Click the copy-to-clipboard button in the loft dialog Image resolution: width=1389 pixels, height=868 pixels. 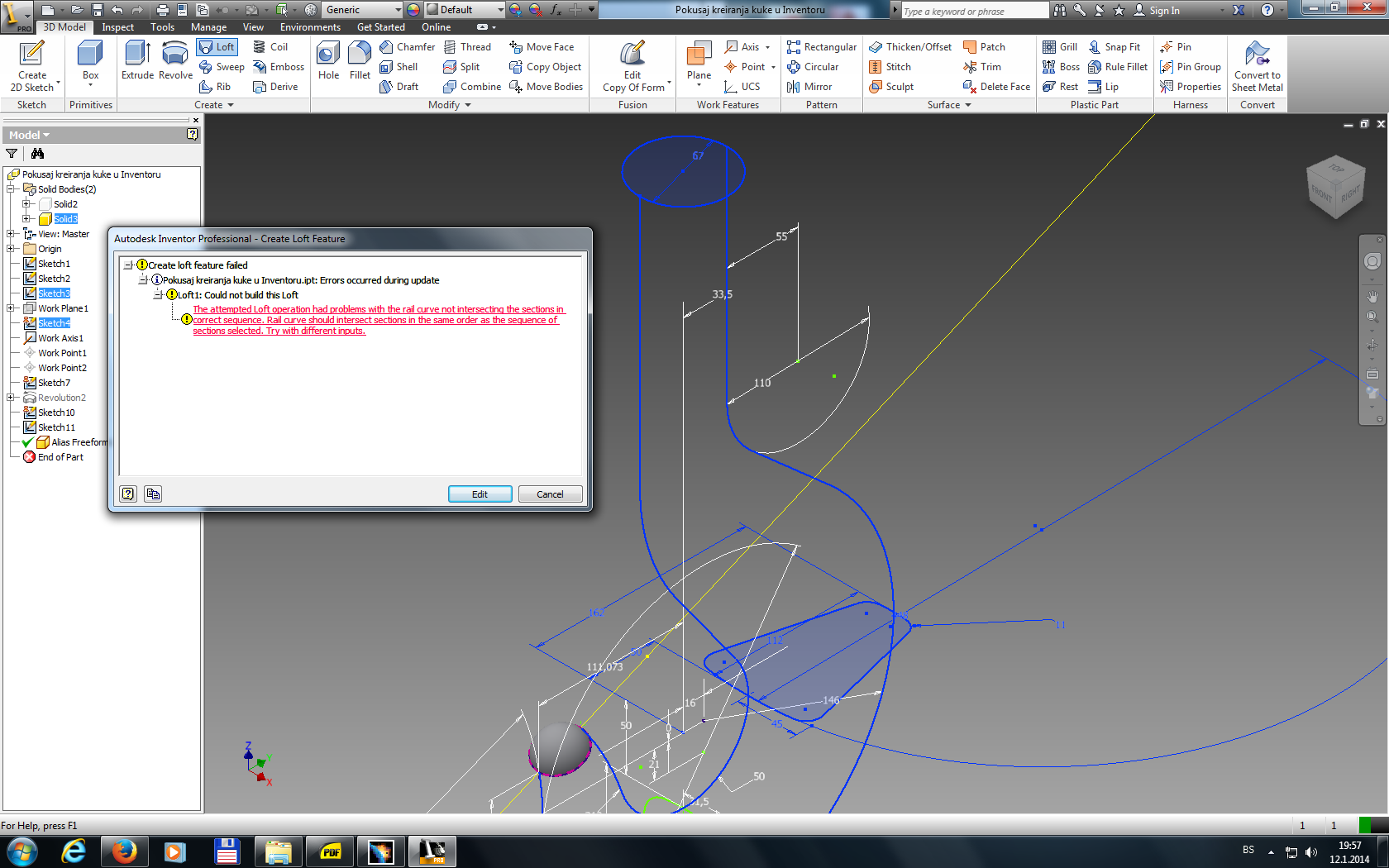tap(153, 494)
